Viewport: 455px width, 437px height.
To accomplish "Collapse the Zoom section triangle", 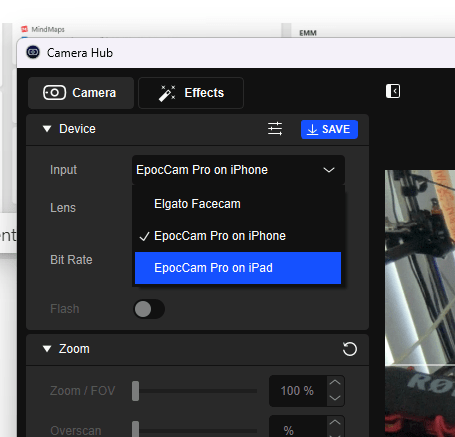I will pyautogui.click(x=47, y=349).
